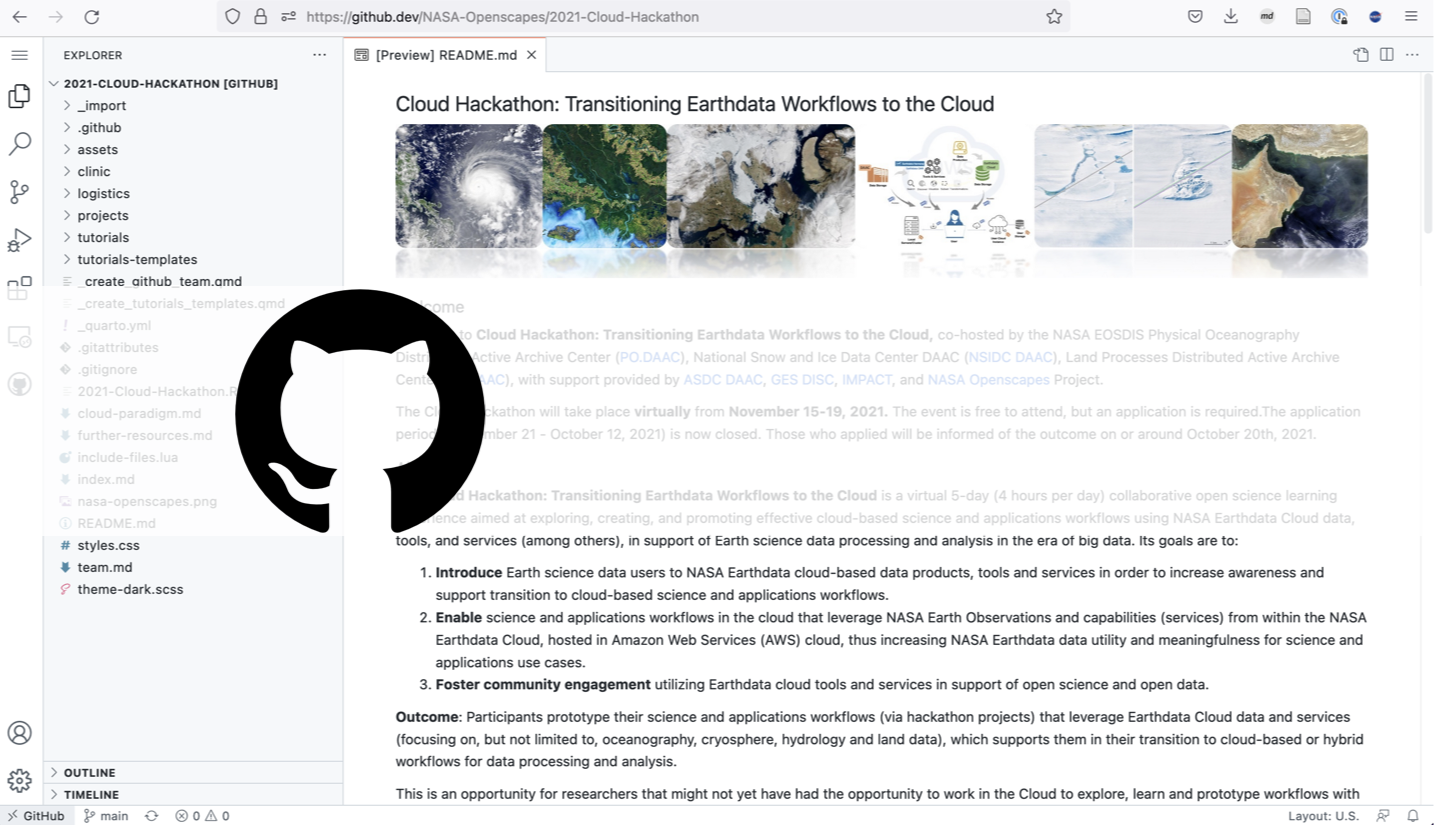This screenshot has width=1435, height=828.
Task: Open the NSIDC DAAC link
Action: pos(1010,357)
